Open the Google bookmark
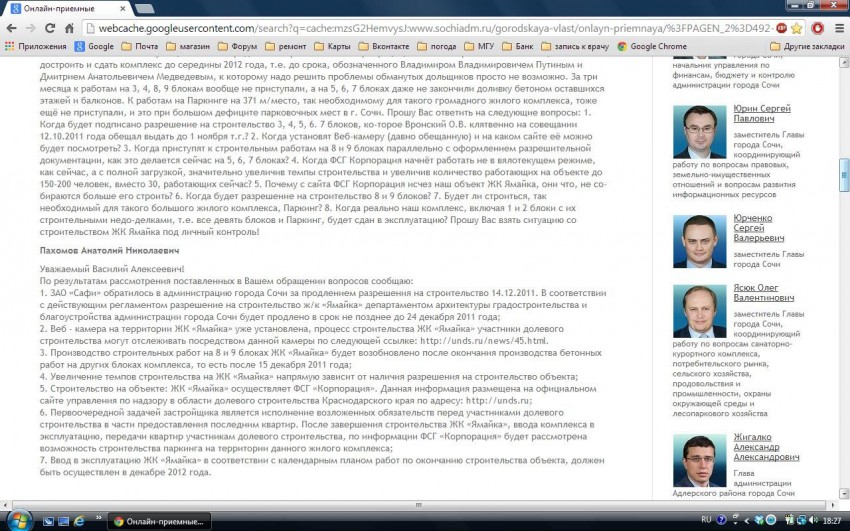The height and width of the screenshot is (531, 850). pyautogui.click(x=93, y=46)
